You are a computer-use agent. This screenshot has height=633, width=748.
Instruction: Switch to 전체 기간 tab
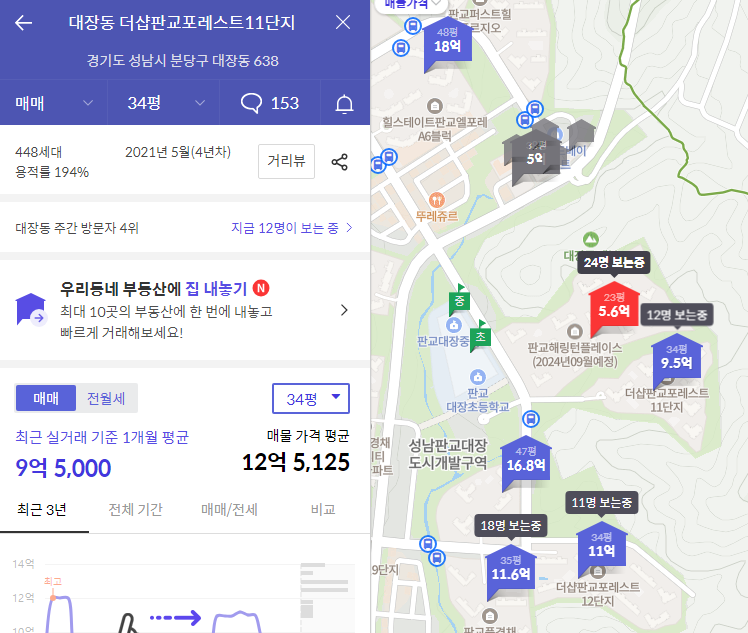click(x=135, y=510)
